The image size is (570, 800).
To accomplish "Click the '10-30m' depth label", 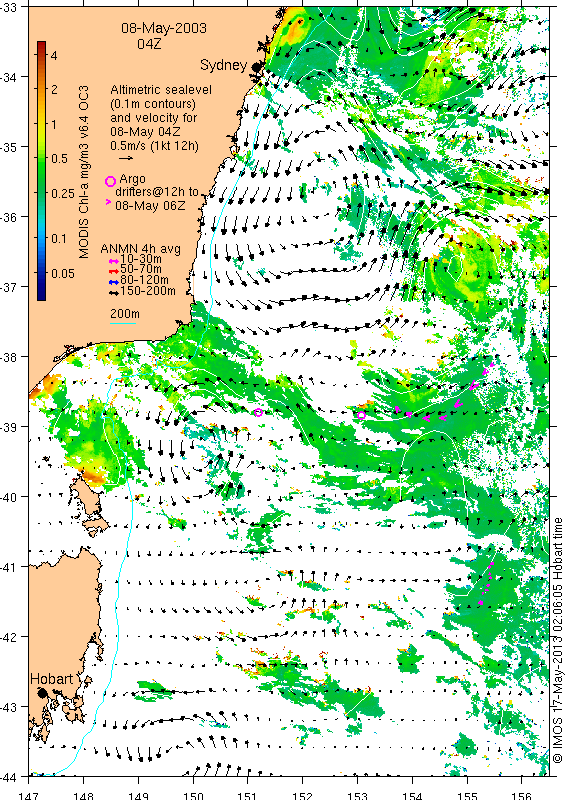I will (141, 259).
